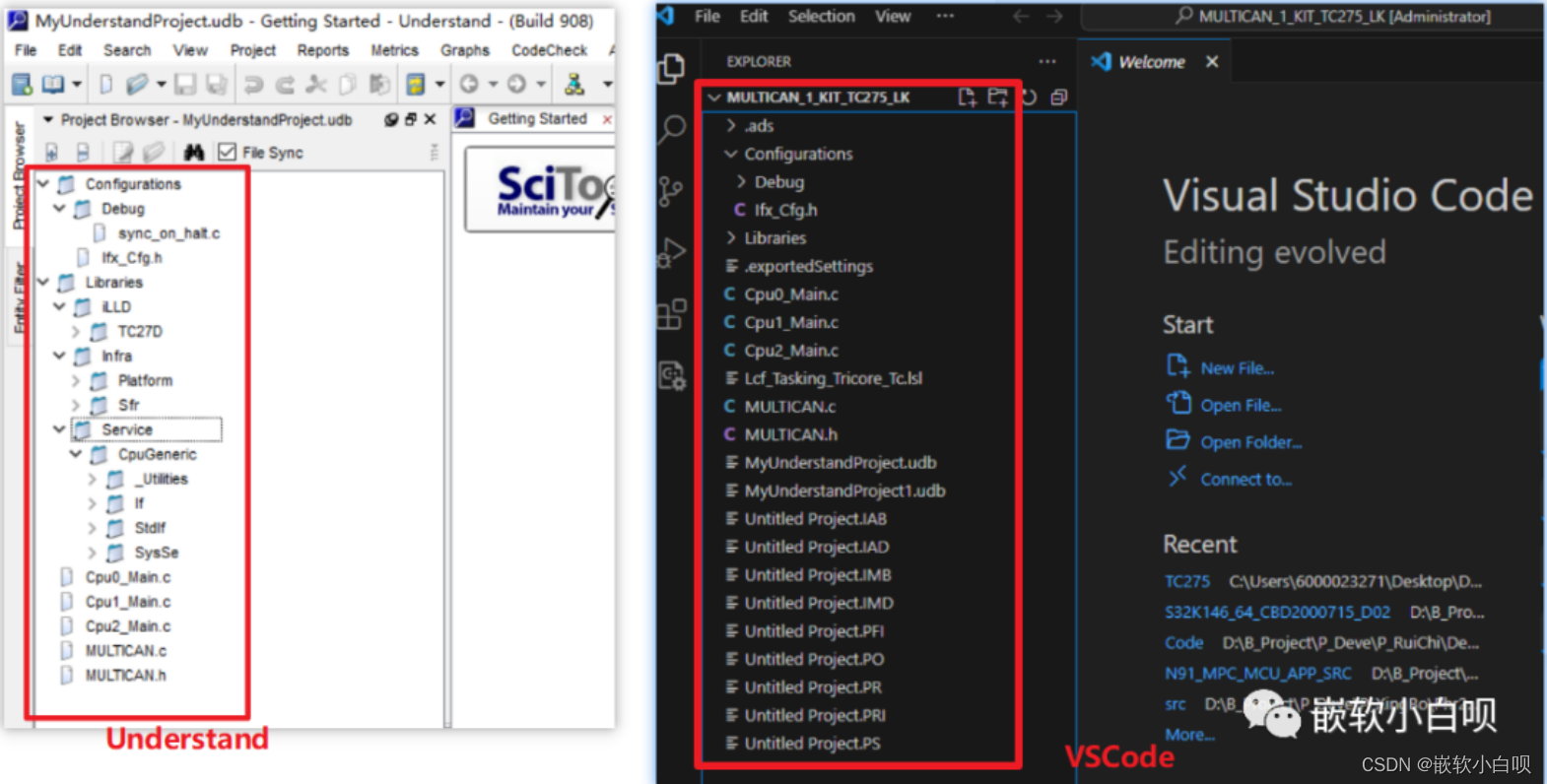
Task: Click Explorer more actions ellipsis in VSCode
Action: click(x=1046, y=62)
